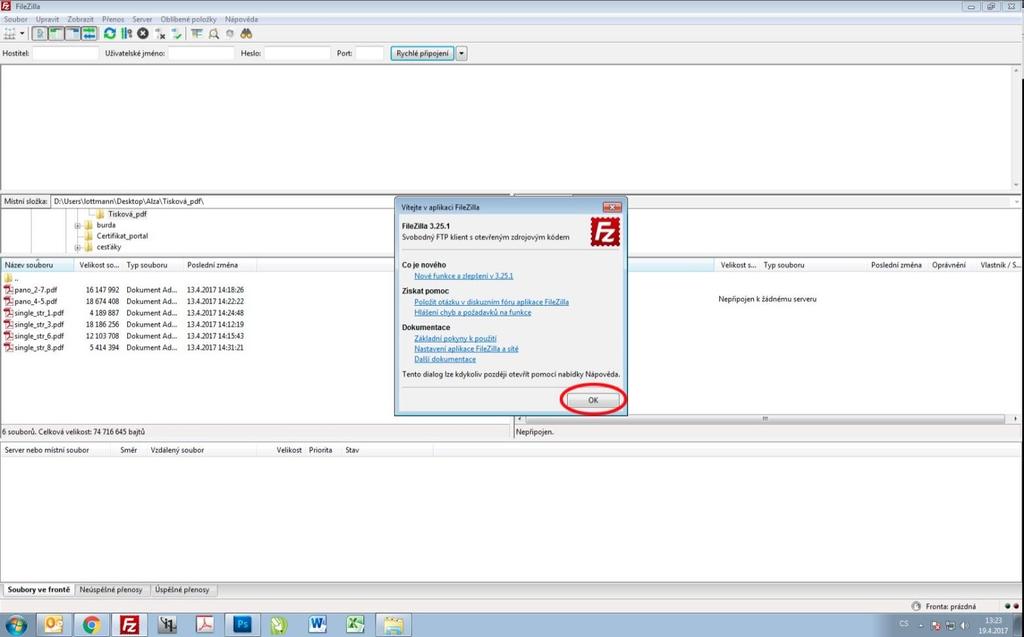Expand the cesťáky folder node
1024x637 pixels.
tap(78, 248)
